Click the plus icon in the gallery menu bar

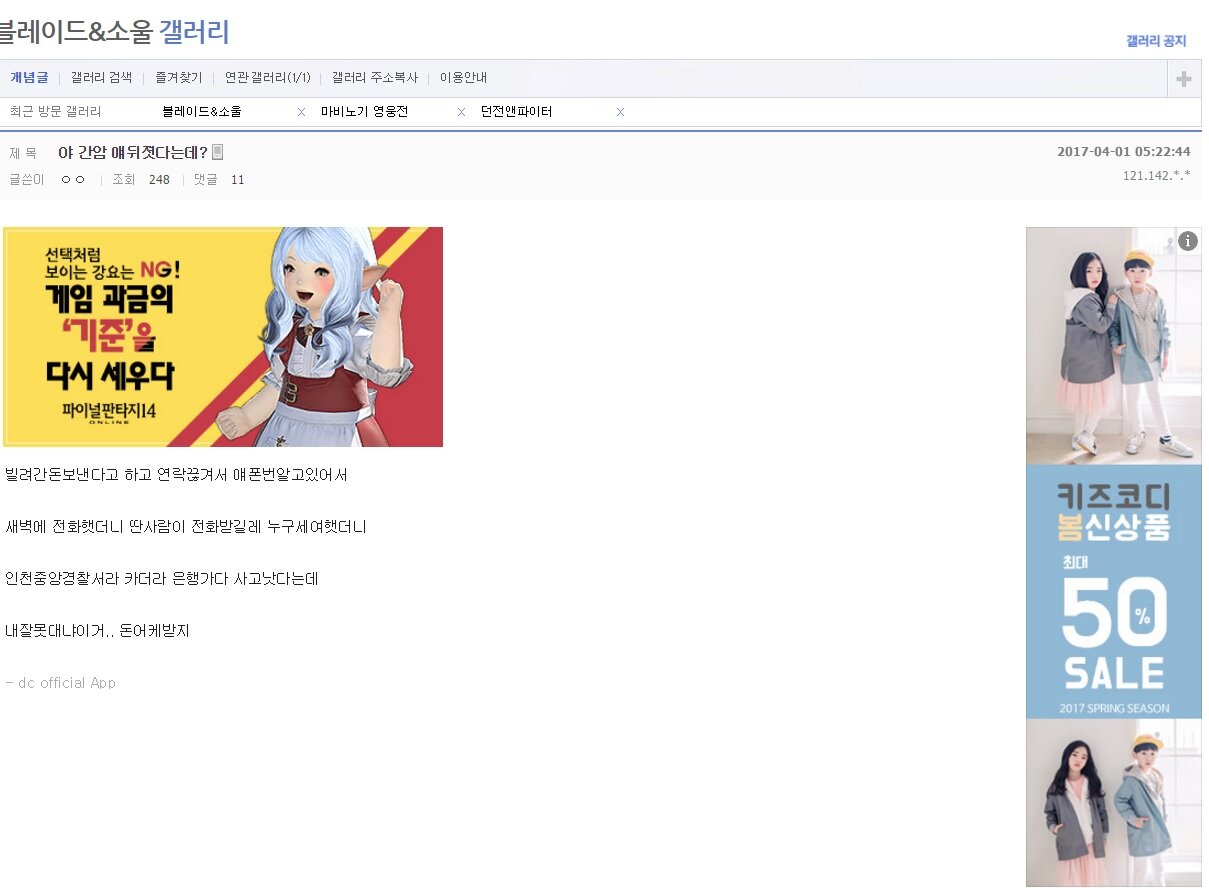tap(1184, 79)
